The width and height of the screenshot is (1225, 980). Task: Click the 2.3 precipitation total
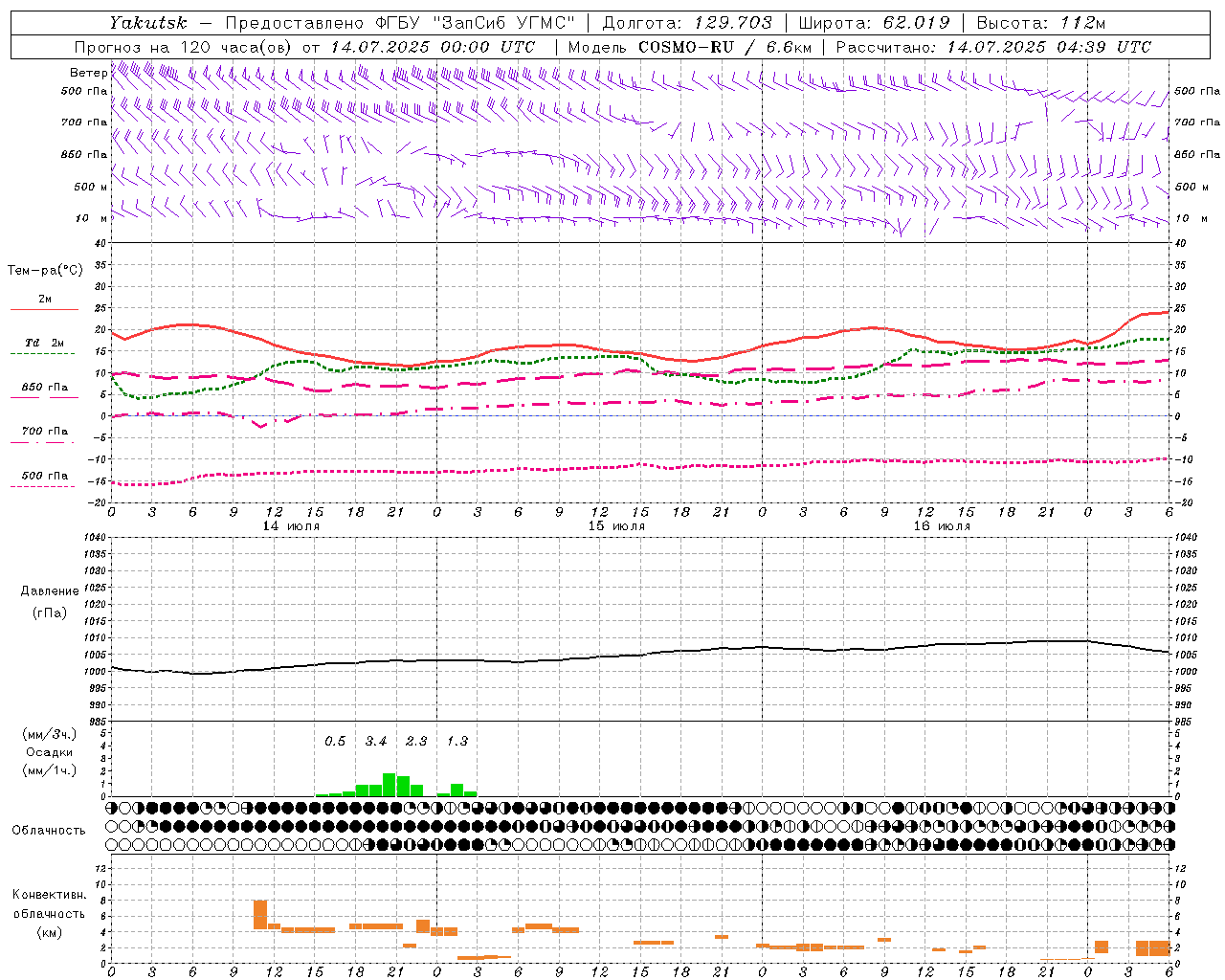(416, 741)
